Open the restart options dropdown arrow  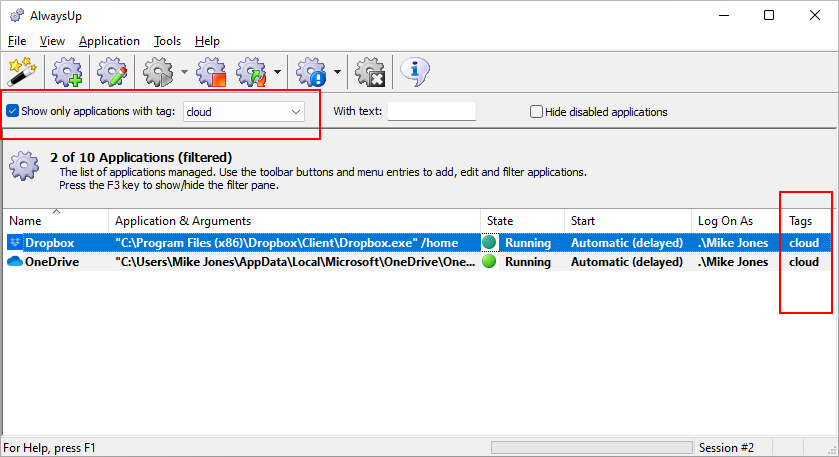(x=277, y=72)
